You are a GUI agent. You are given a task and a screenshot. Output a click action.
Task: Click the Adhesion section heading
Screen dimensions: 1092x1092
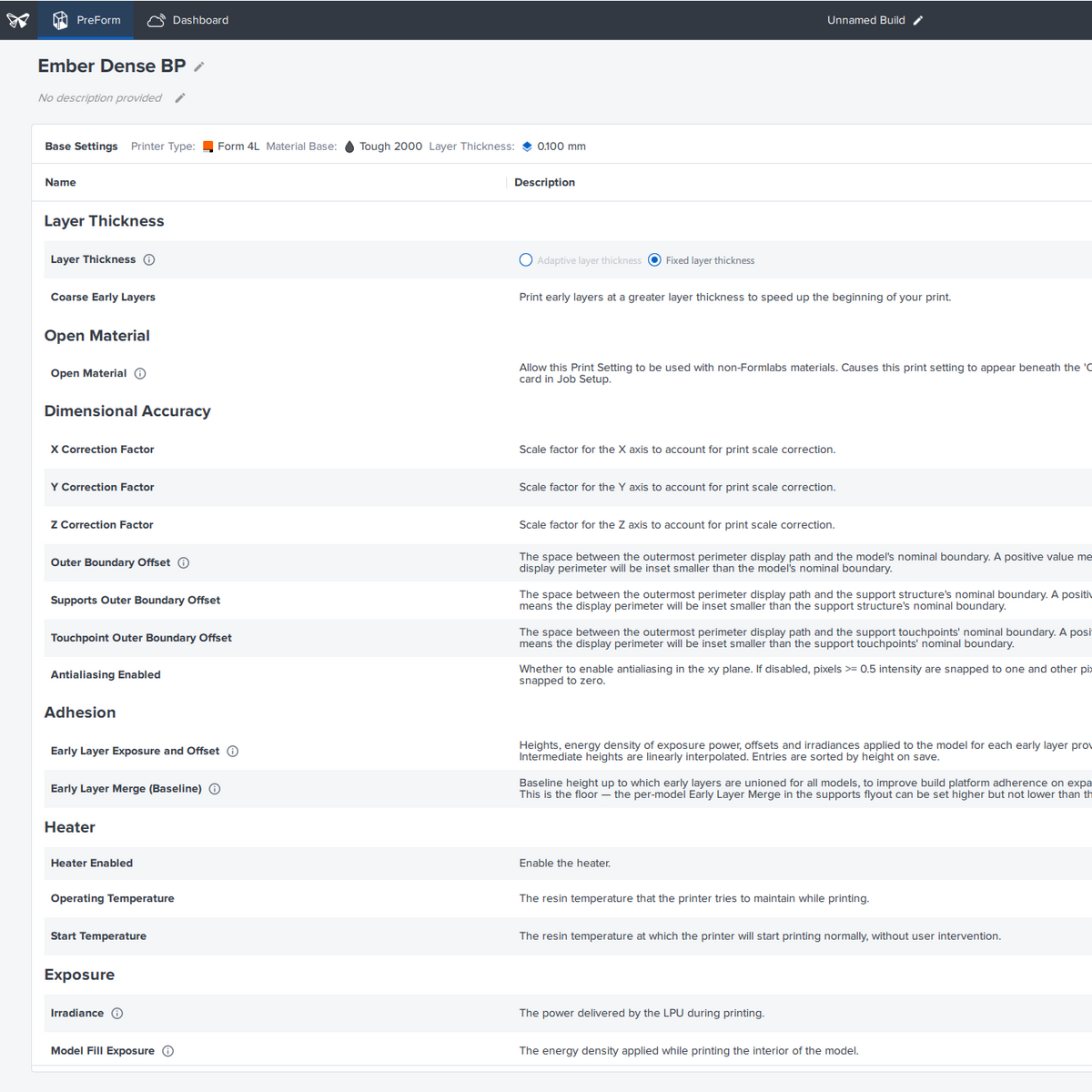80,713
